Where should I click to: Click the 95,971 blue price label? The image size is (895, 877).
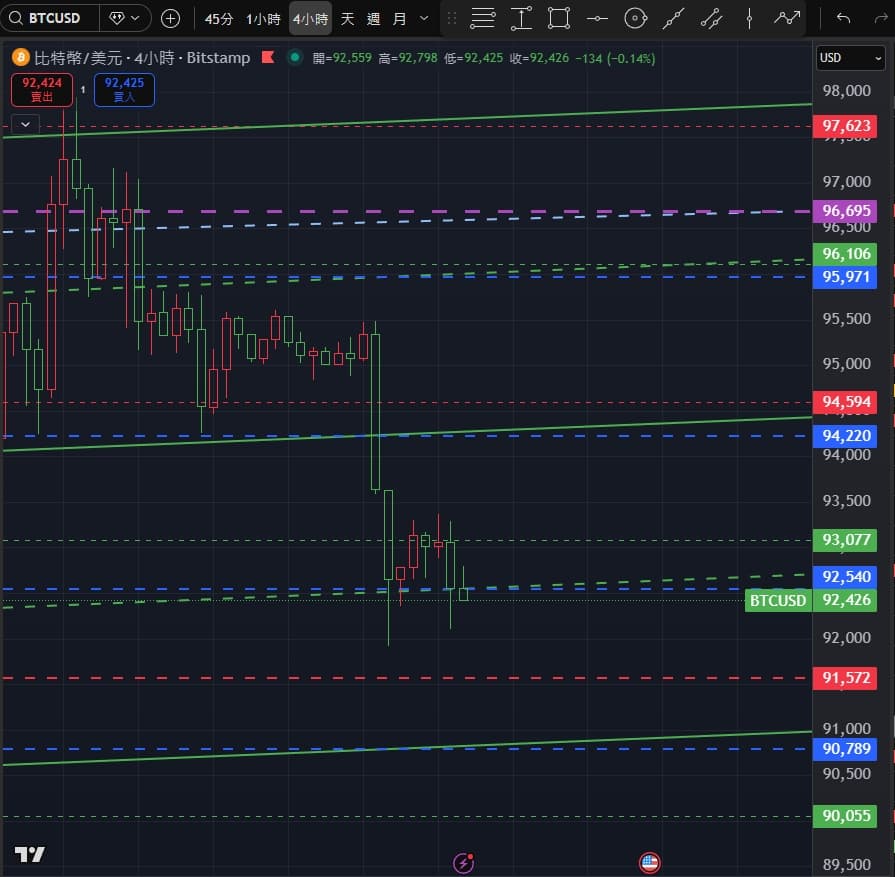coord(845,277)
